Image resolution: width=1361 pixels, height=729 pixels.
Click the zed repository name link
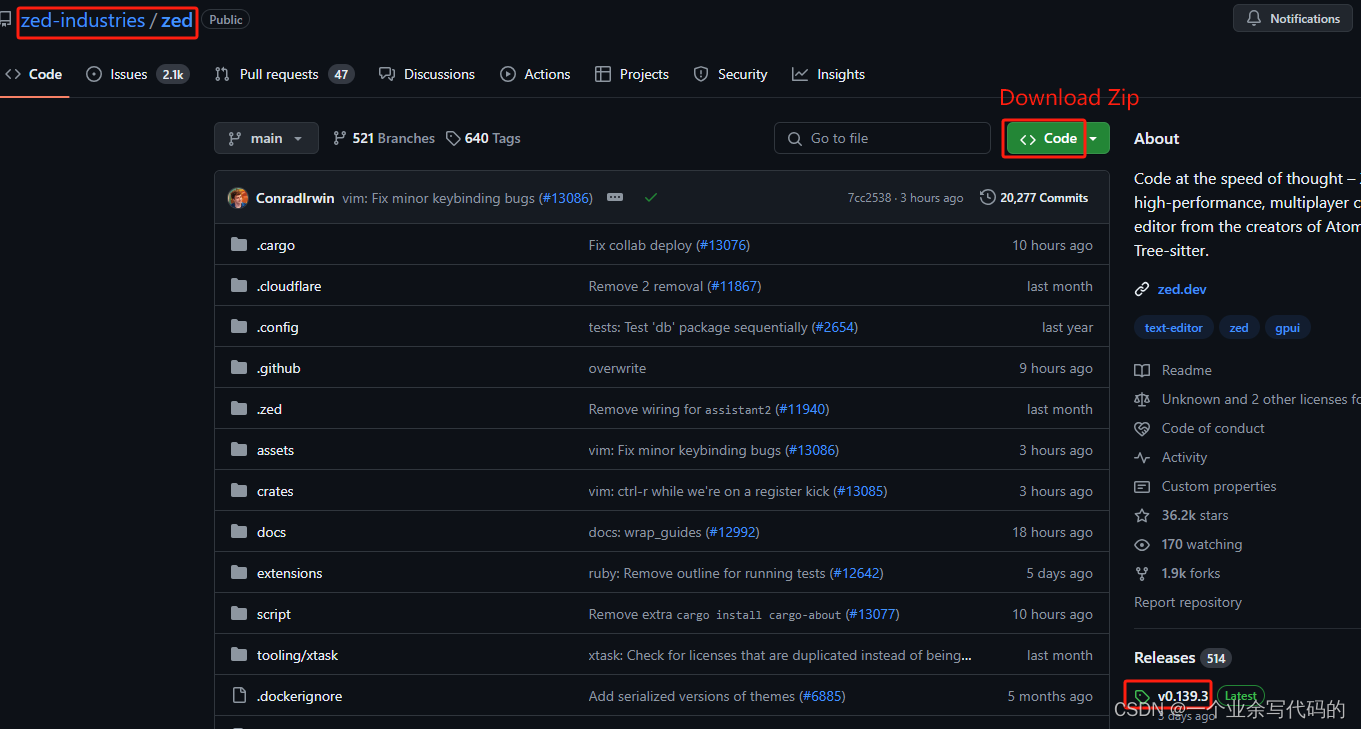(x=177, y=20)
